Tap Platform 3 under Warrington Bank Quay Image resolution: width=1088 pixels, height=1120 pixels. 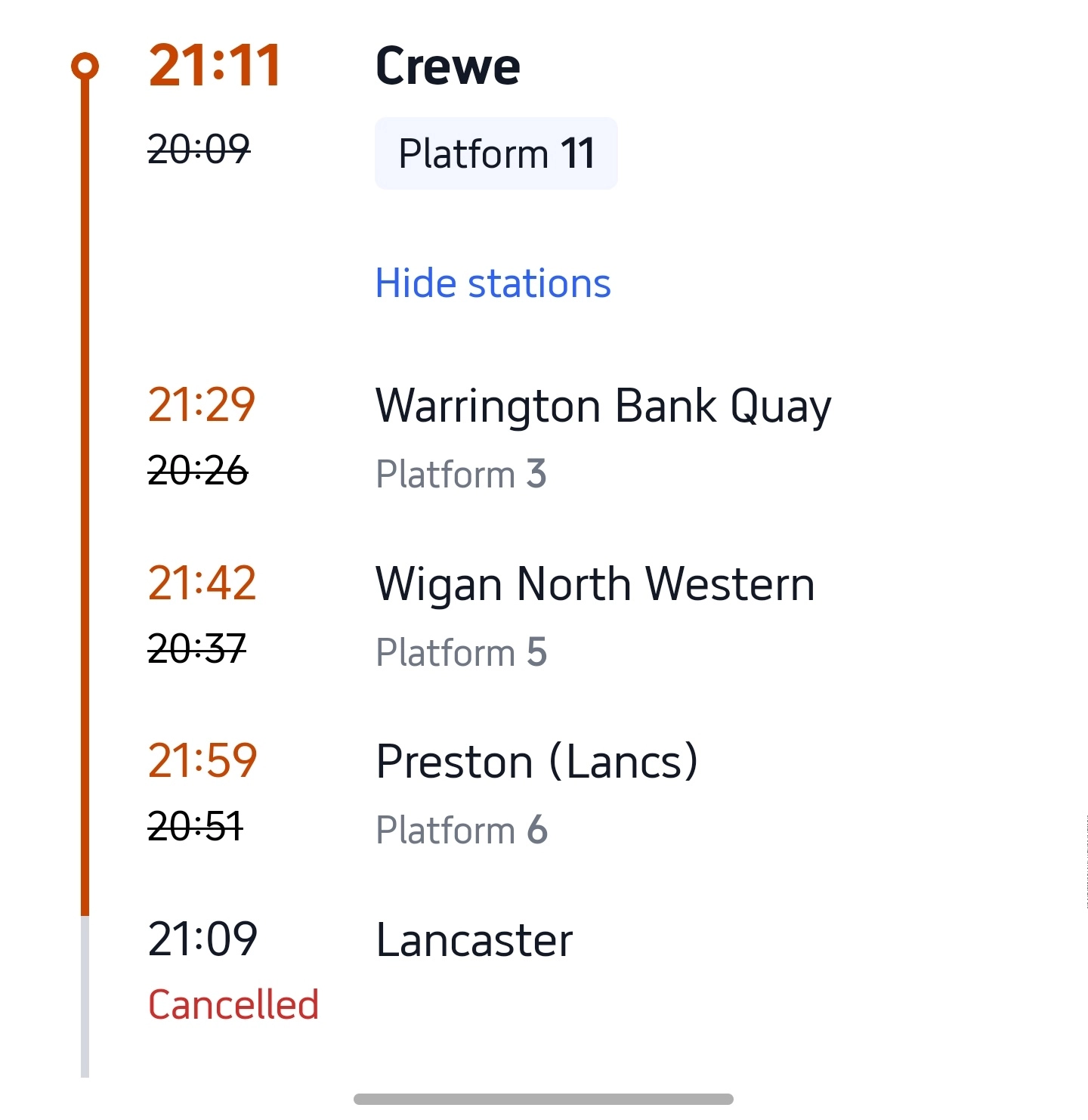(461, 475)
